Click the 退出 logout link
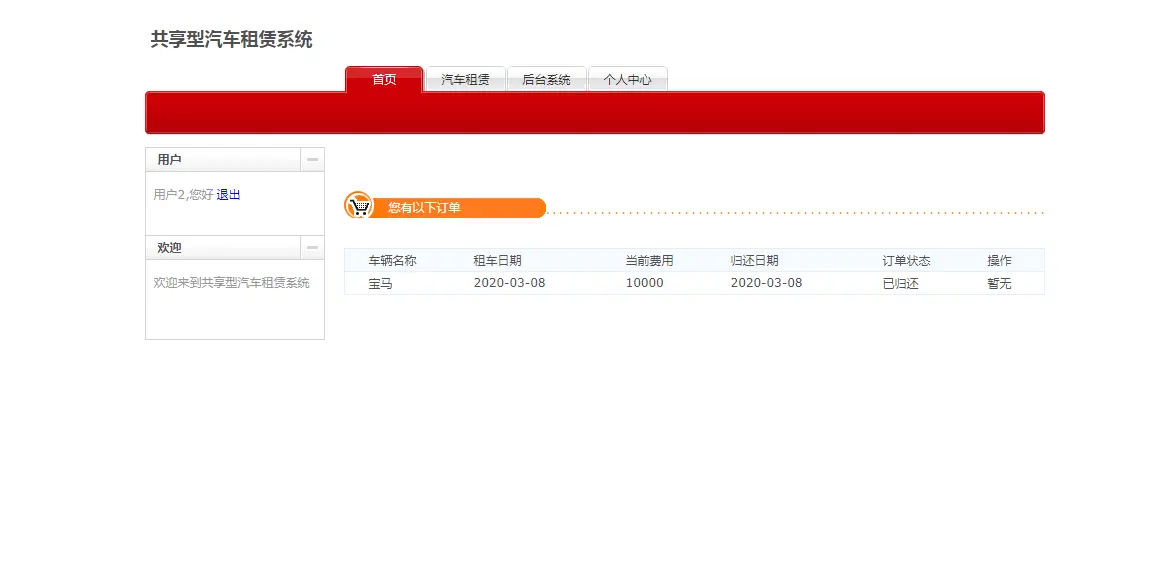This screenshot has height=587, width=1174. 228,195
